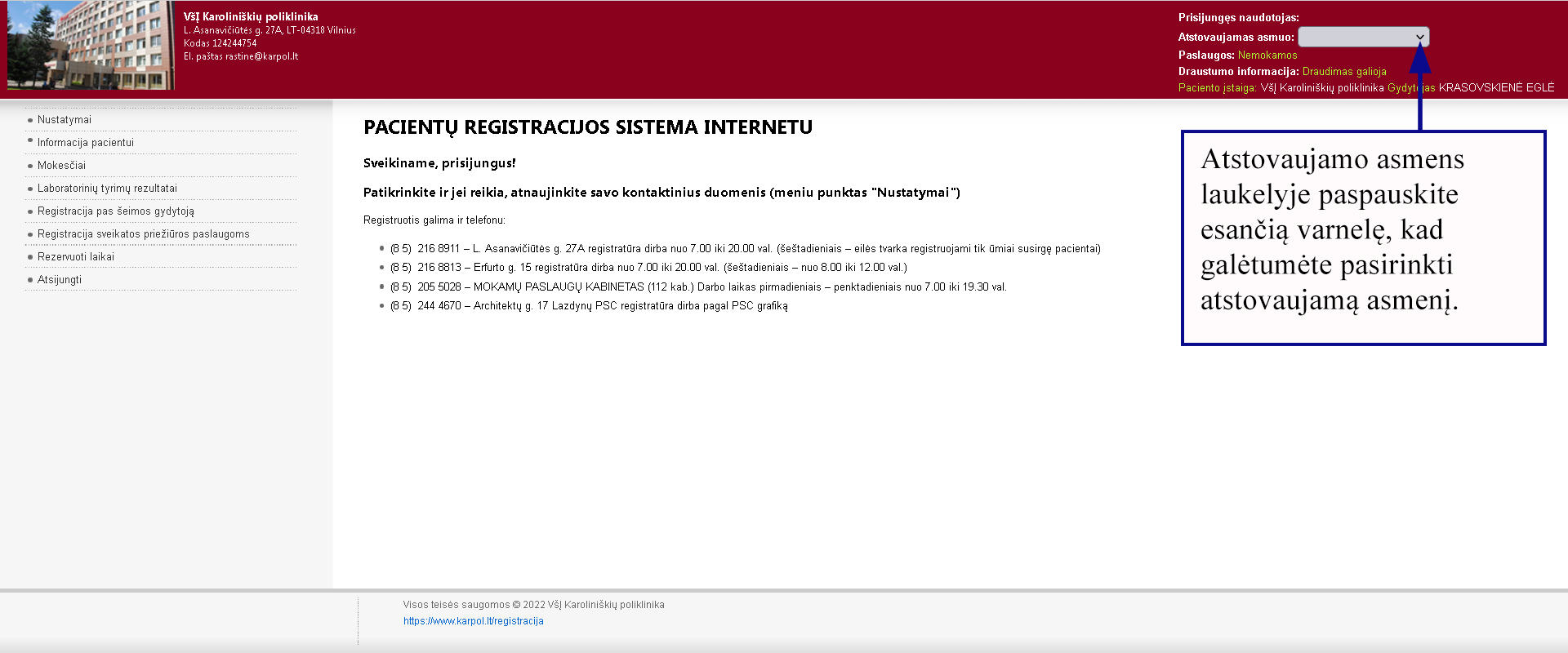The height and width of the screenshot is (653, 1568).
Task: Click the Nemokamos services label
Action: (x=1267, y=56)
